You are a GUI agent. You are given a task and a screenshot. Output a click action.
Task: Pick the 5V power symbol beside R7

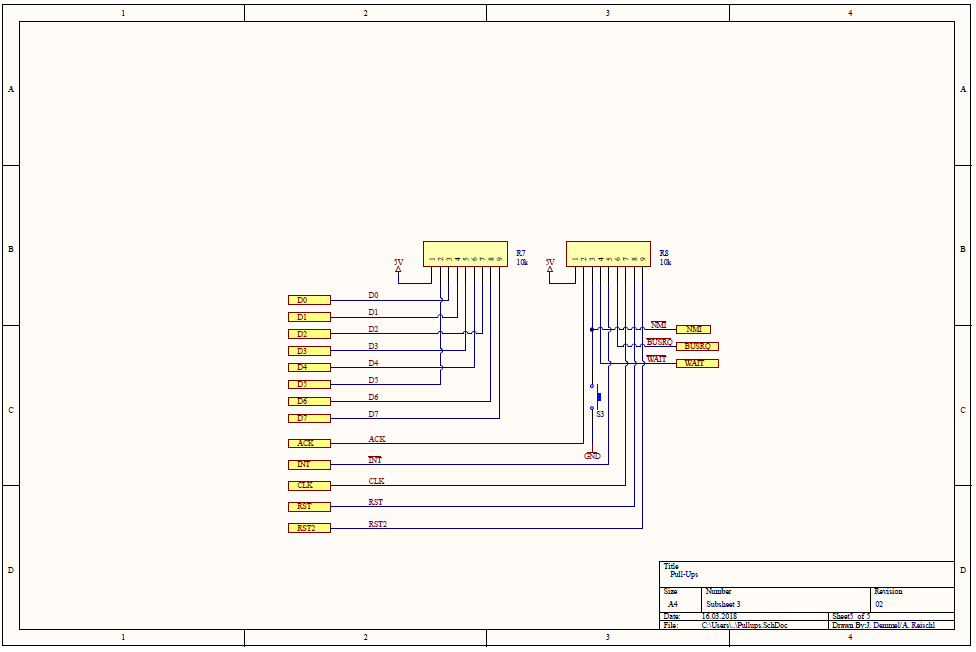coord(398,266)
